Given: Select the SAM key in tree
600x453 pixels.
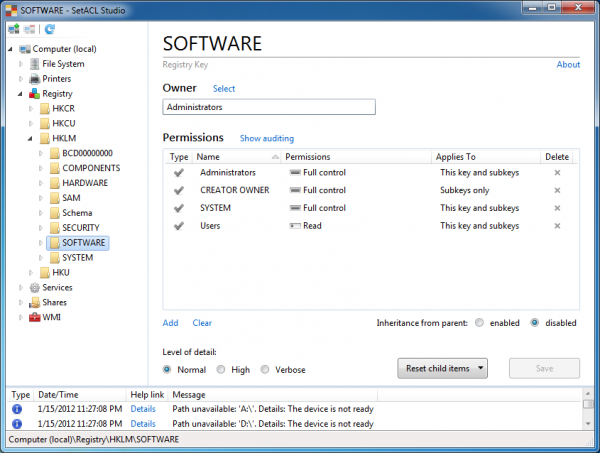Looking at the screenshot, I should tap(71, 198).
